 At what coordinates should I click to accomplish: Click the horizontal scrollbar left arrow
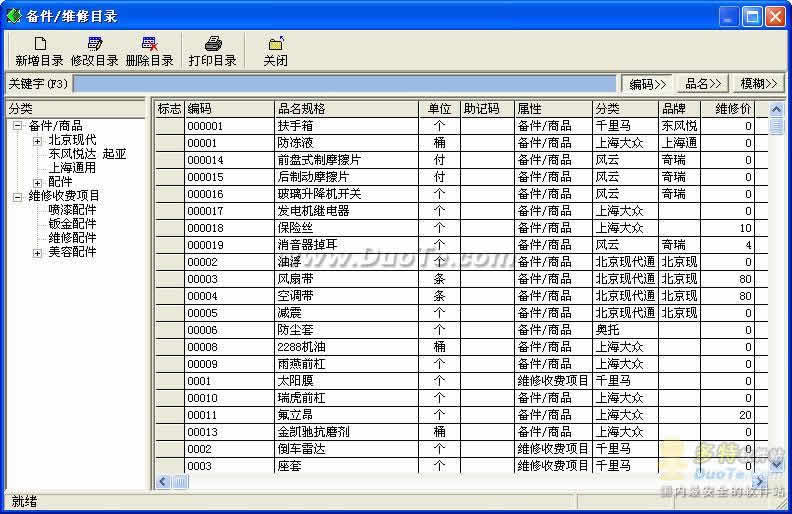163,482
